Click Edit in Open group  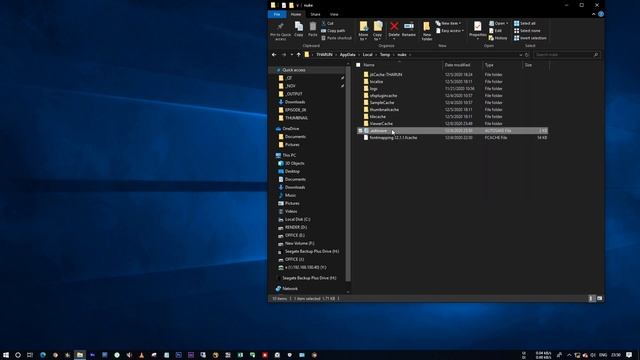tap(496, 31)
